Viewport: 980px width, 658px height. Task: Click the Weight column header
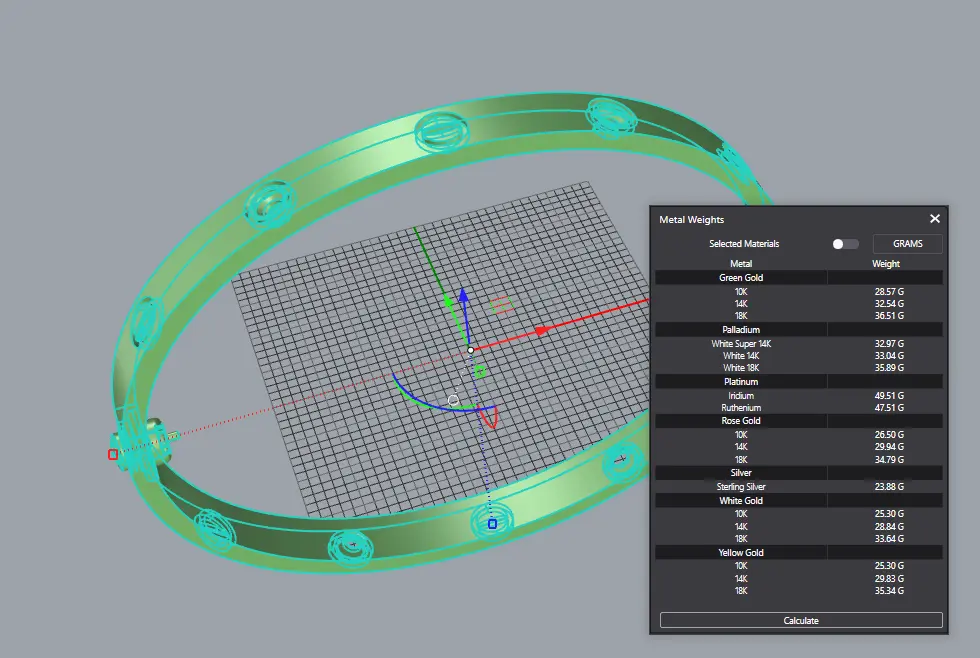[886, 264]
